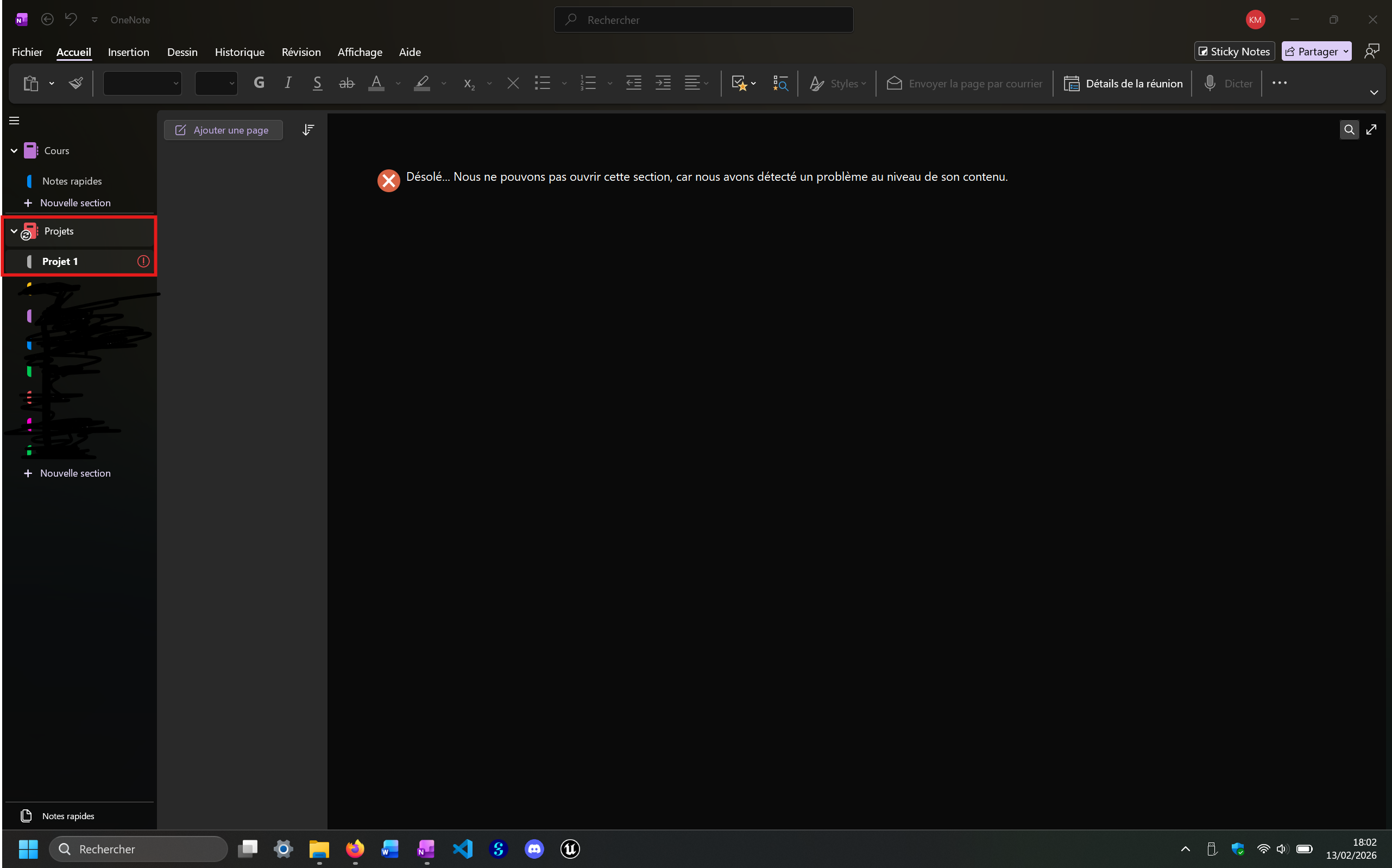The width and height of the screenshot is (1392, 868).
Task: Open the font size combo box
Action: pos(216,83)
